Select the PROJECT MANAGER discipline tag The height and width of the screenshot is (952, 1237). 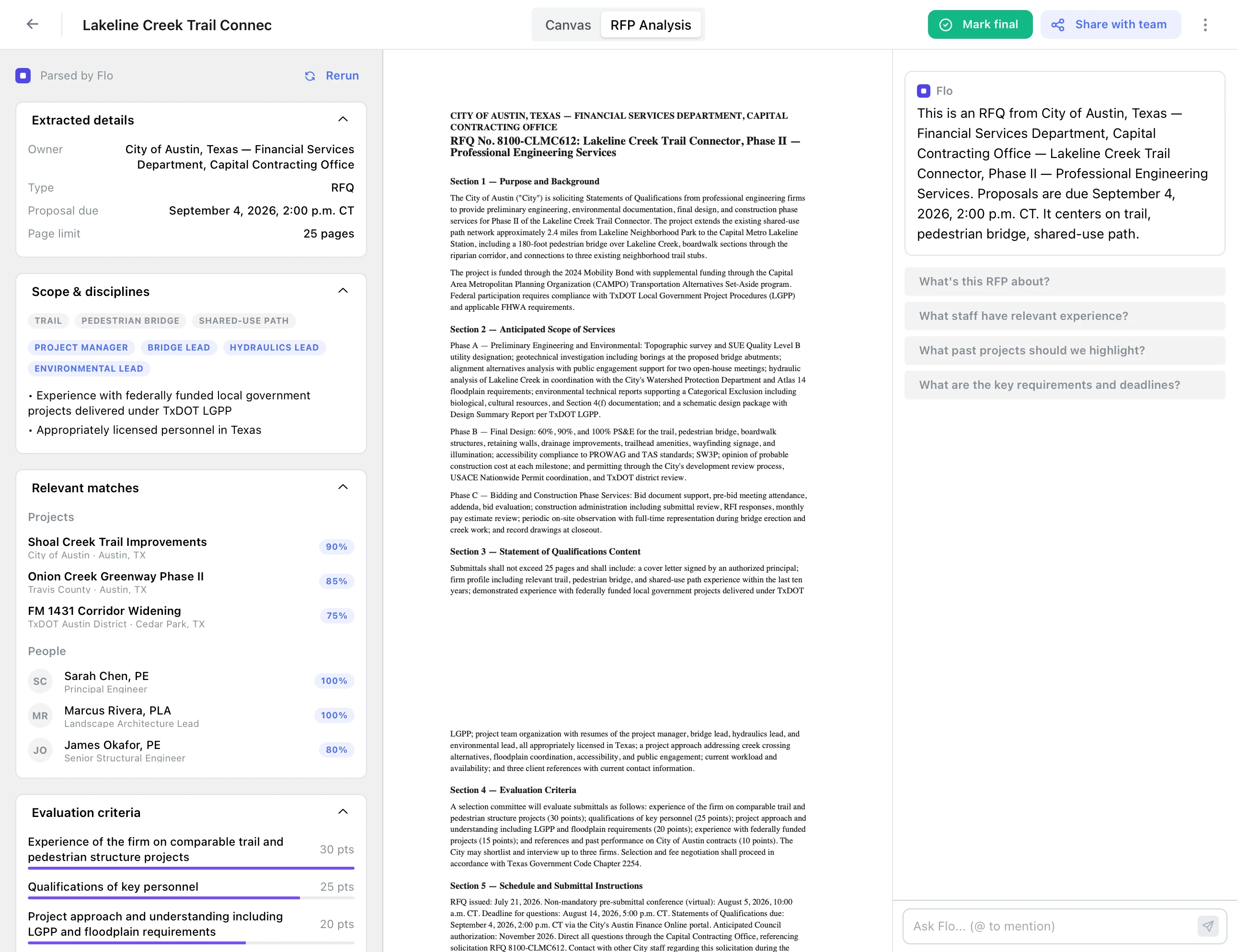(x=81, y=348)
